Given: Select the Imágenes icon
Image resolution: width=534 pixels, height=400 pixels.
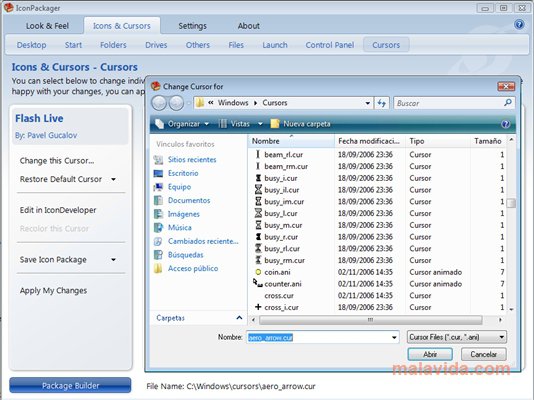Looking at the screenshot, I should pyautogui.click(x=158, y=214).
